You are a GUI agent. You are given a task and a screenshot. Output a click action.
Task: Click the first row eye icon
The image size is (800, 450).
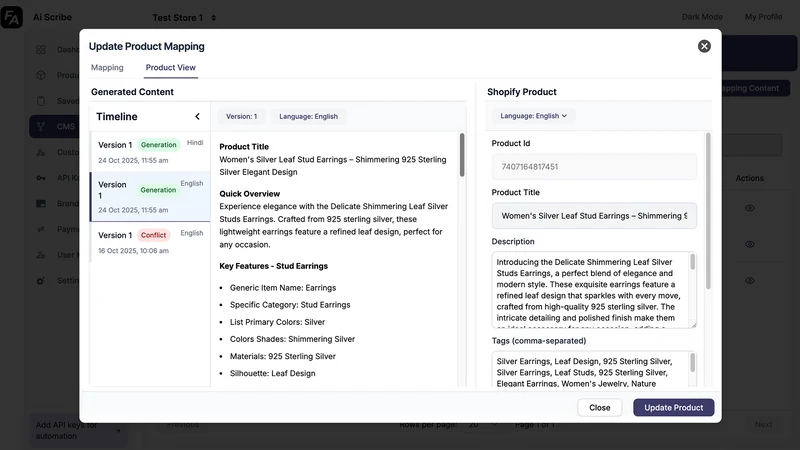pos(749,208)
